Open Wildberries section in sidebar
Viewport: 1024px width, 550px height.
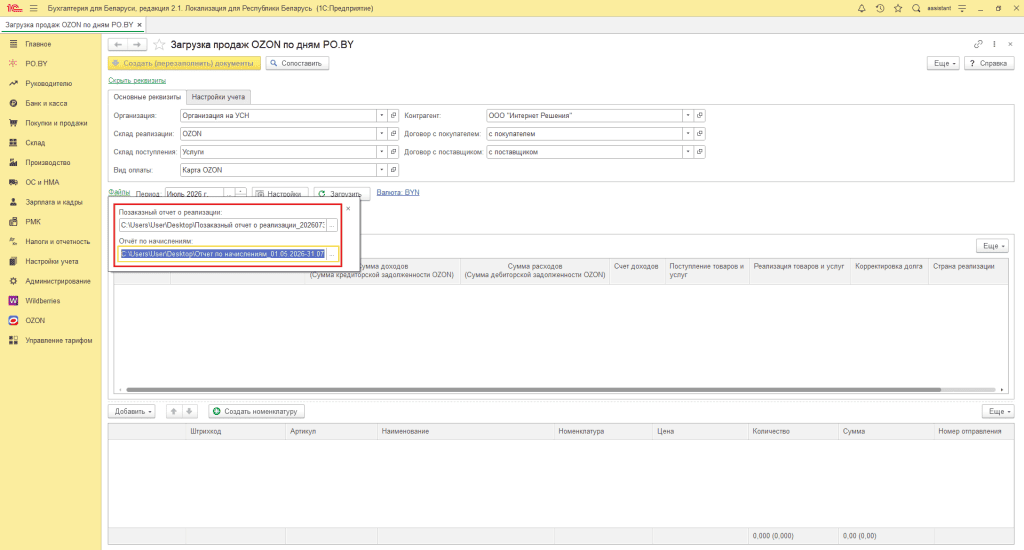(42, 301)
